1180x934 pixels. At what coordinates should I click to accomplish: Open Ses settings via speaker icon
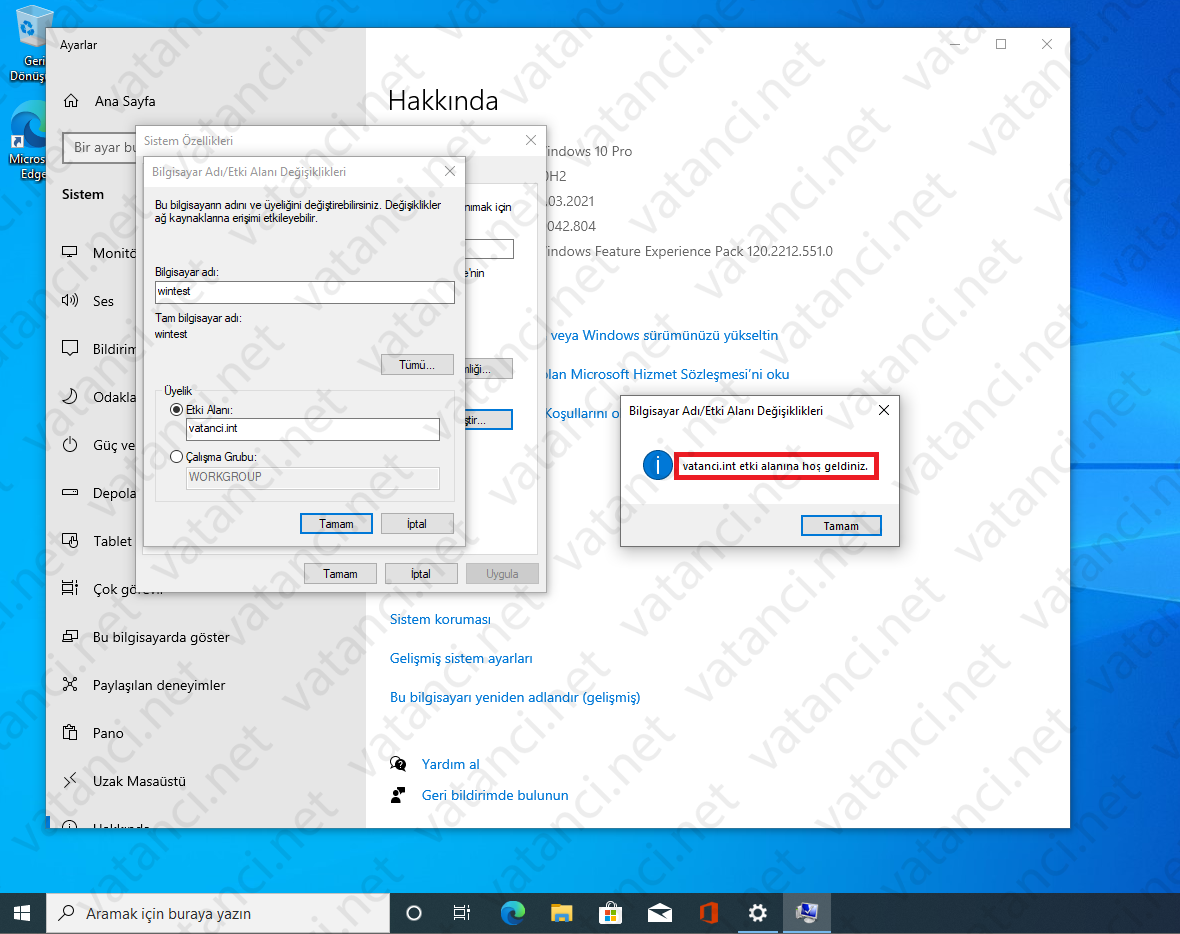click(68, 301)
